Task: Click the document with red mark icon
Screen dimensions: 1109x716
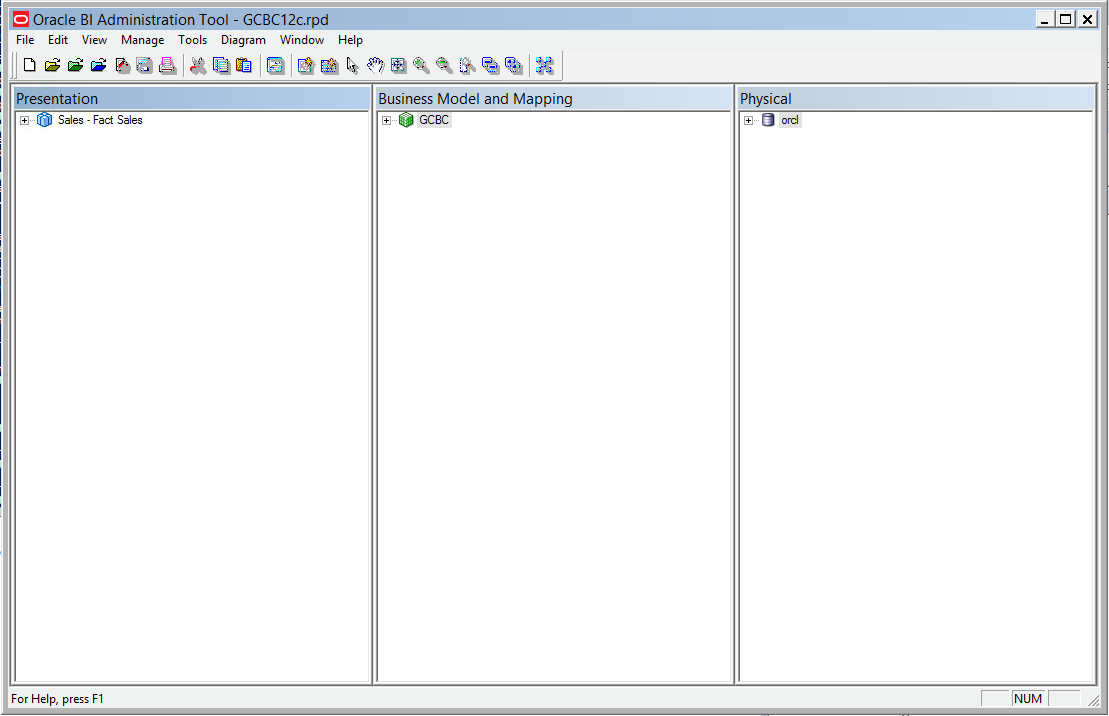Action: coord(122,66)
